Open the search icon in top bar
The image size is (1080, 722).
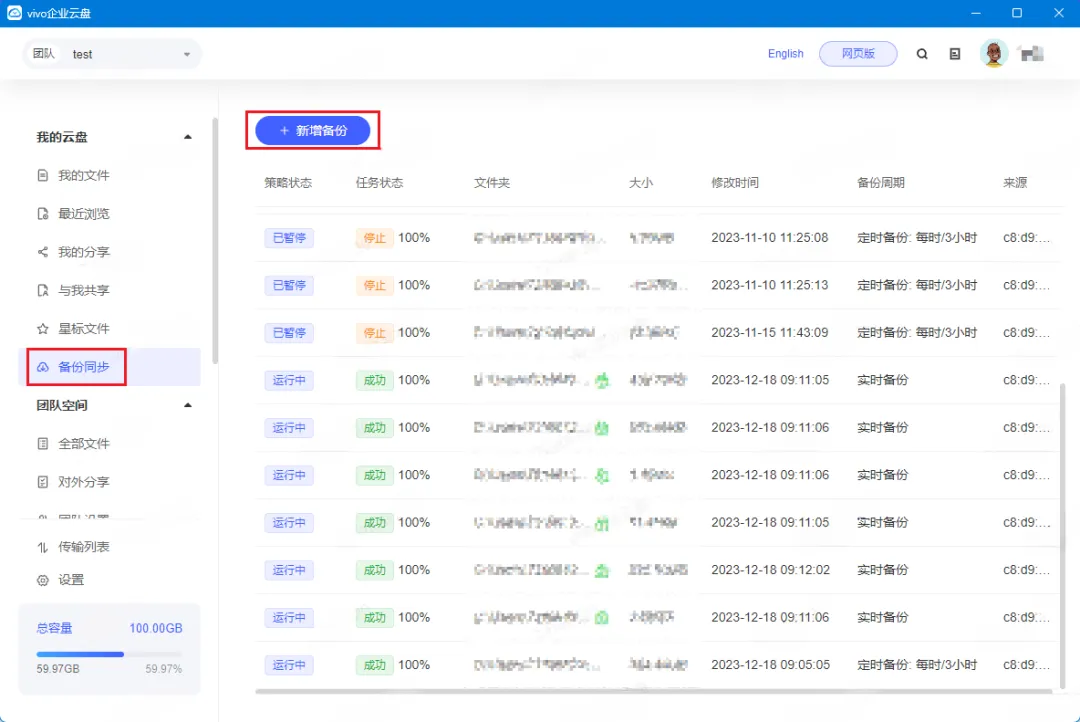click(922, 54)
